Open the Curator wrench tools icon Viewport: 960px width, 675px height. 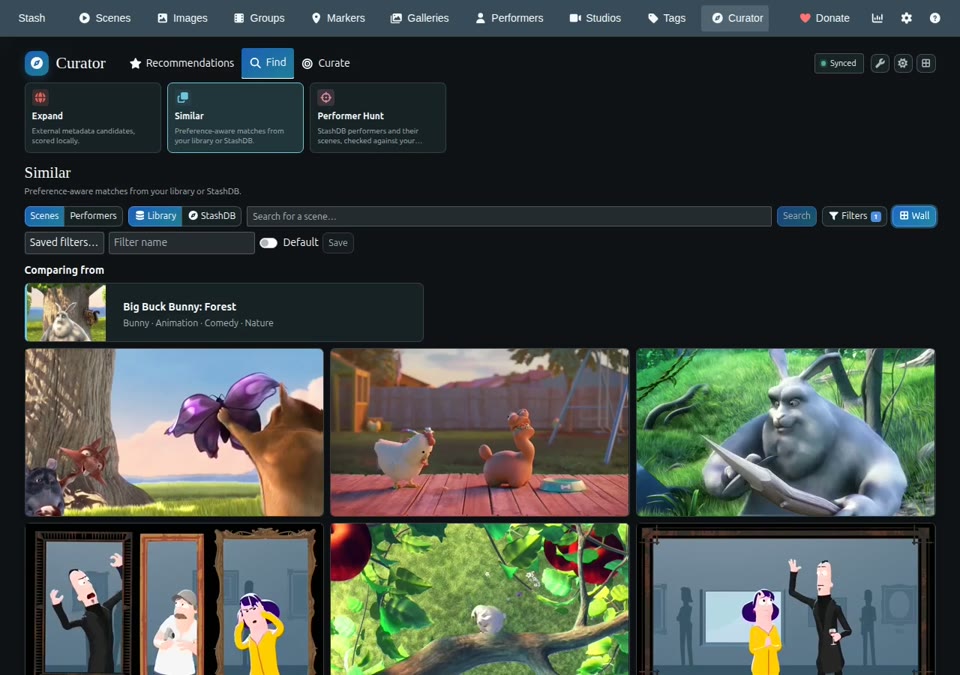click(x=880, y=63)
